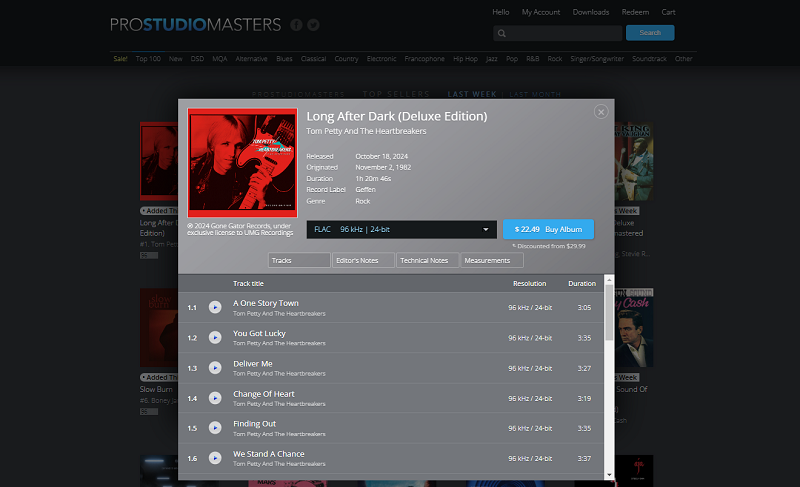Open the Cart link

668,12
